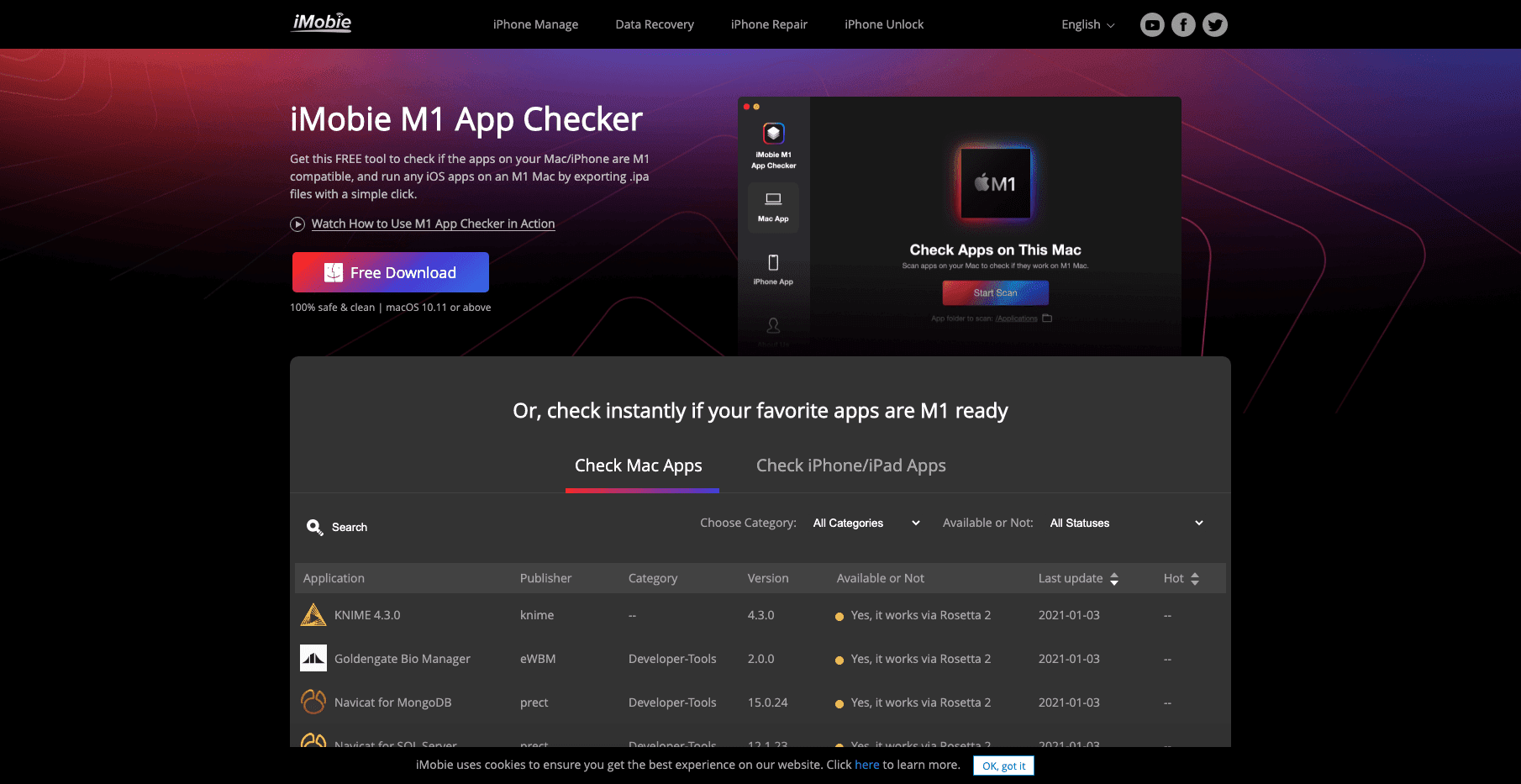Open the English language dropdown
The width and height of the screenshot is (1521, 784).
point(1087,25)
